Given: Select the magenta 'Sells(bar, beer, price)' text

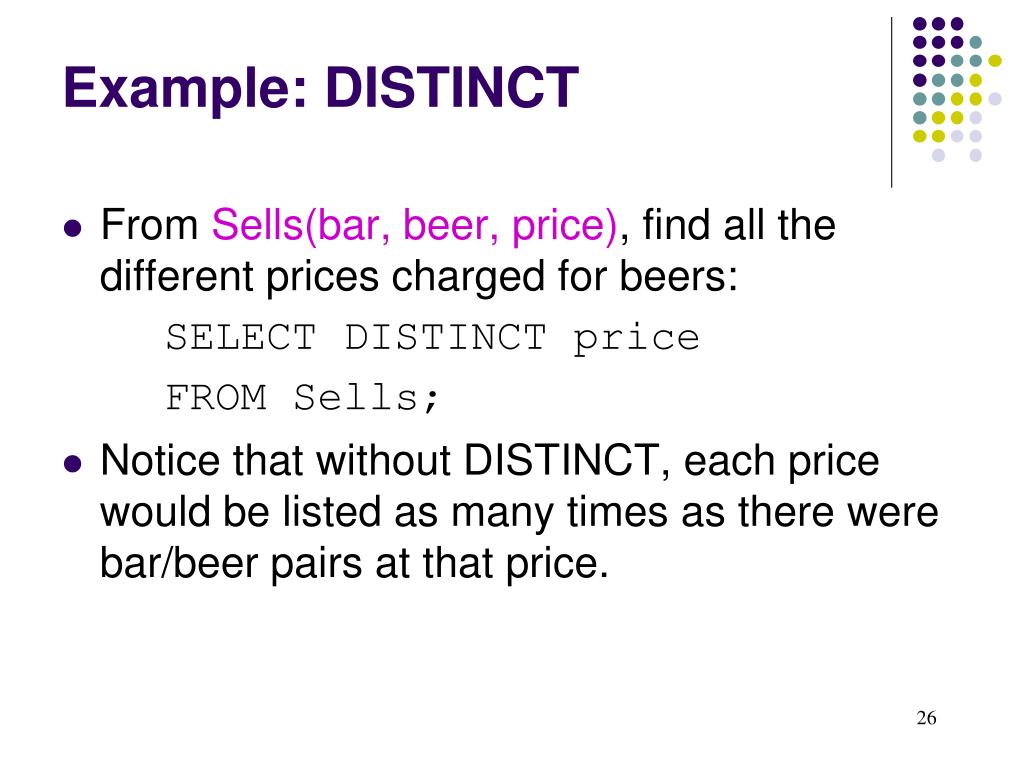Looking at the screenshot, I should (414, 225).
